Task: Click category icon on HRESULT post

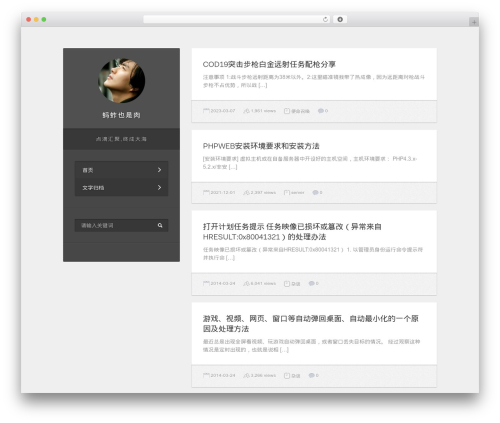Action: (287, 283)
